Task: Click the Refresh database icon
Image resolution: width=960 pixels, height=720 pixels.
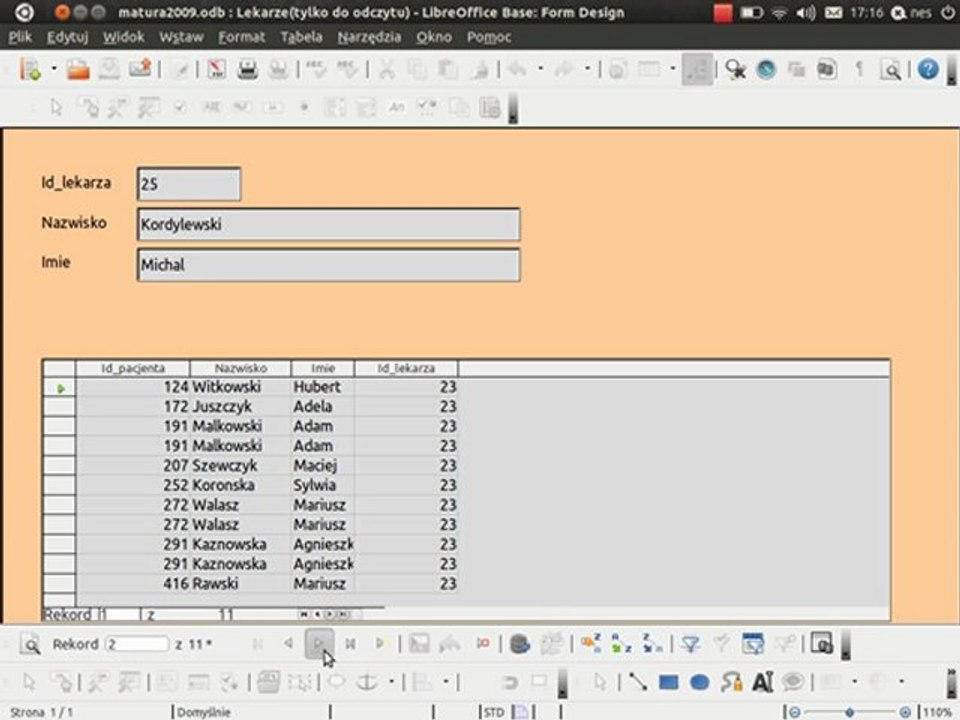Action: [x=519, y=644]
